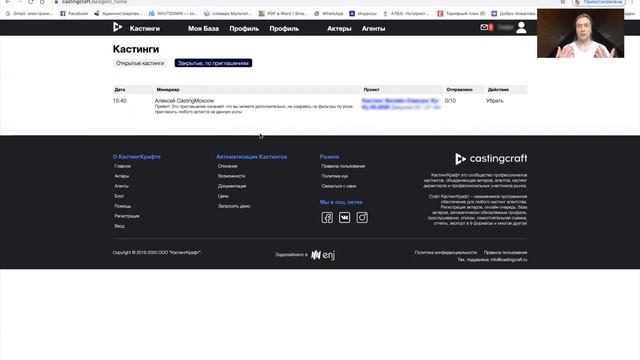This screenshot has height=360, width=640.
Task: Open the VK social icon in footer
Action: tap(344, 218)
